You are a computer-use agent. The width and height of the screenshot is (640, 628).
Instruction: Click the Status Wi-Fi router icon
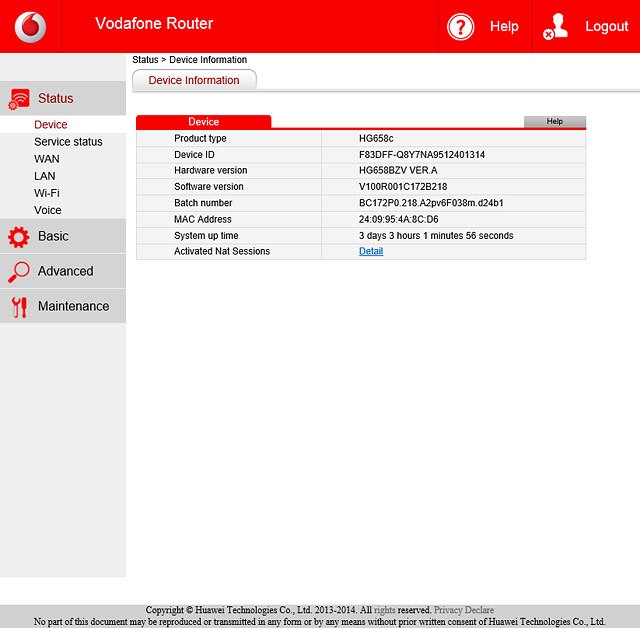pos(19,98)
